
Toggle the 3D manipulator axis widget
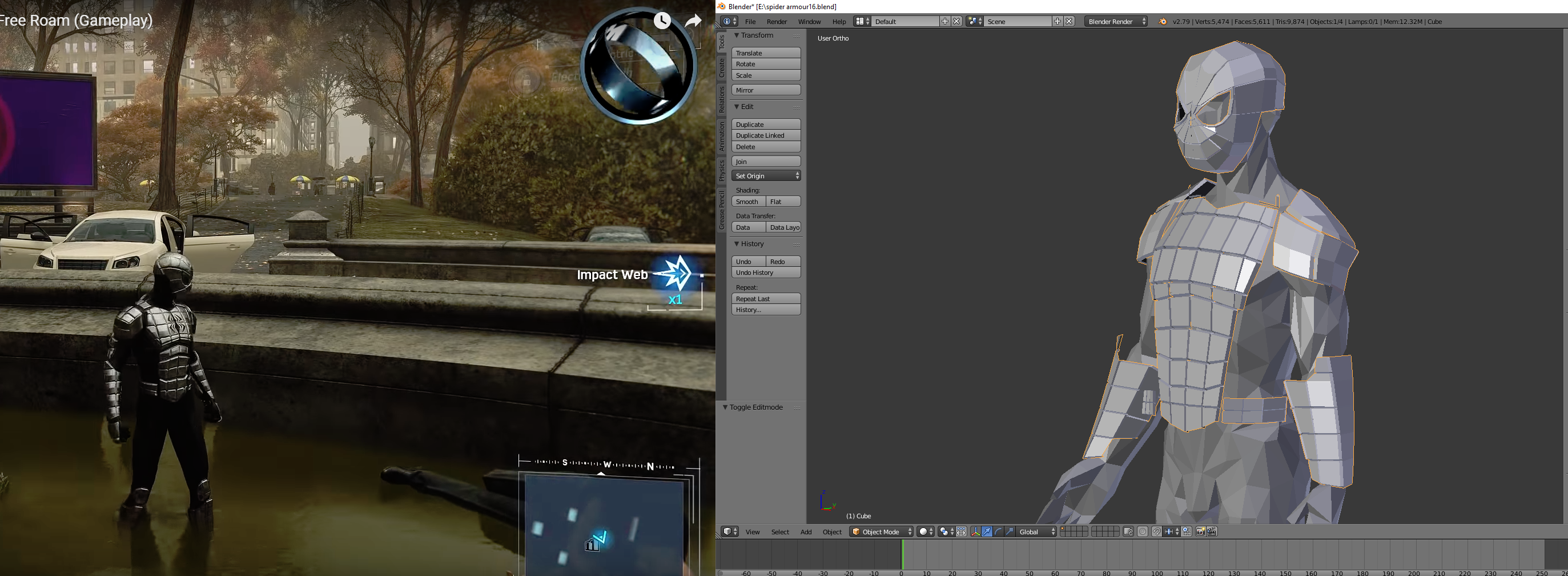(976, 531)
